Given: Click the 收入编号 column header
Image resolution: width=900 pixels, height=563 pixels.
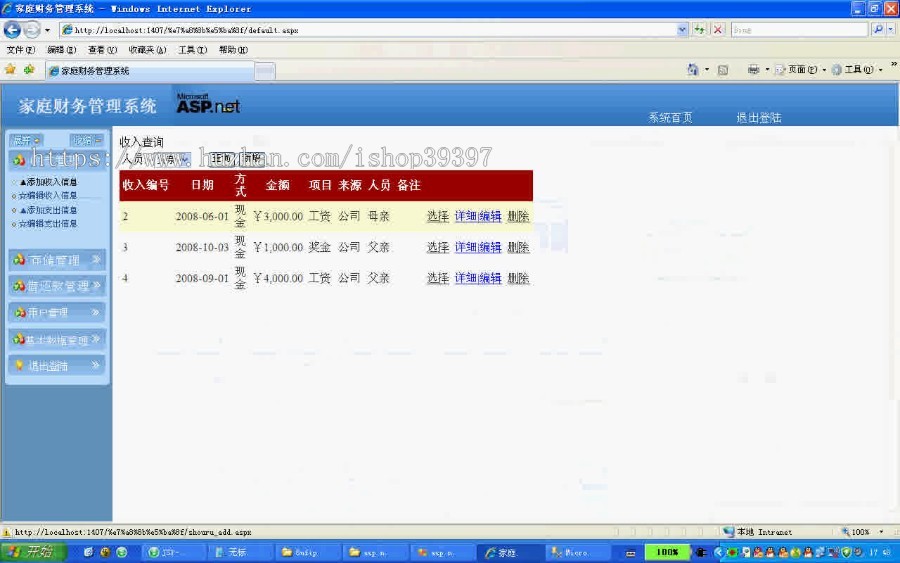Looking at the screenshot, I should 146,185.
